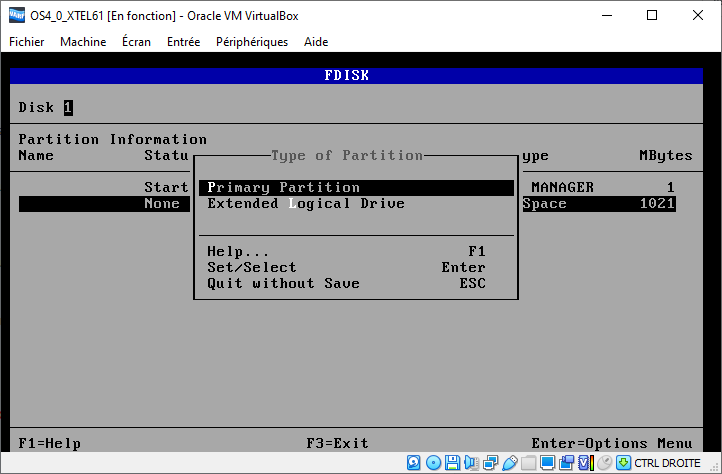Open the Écran menu
The height and width of the screenshot is (474, 722).
click(137, 42)
